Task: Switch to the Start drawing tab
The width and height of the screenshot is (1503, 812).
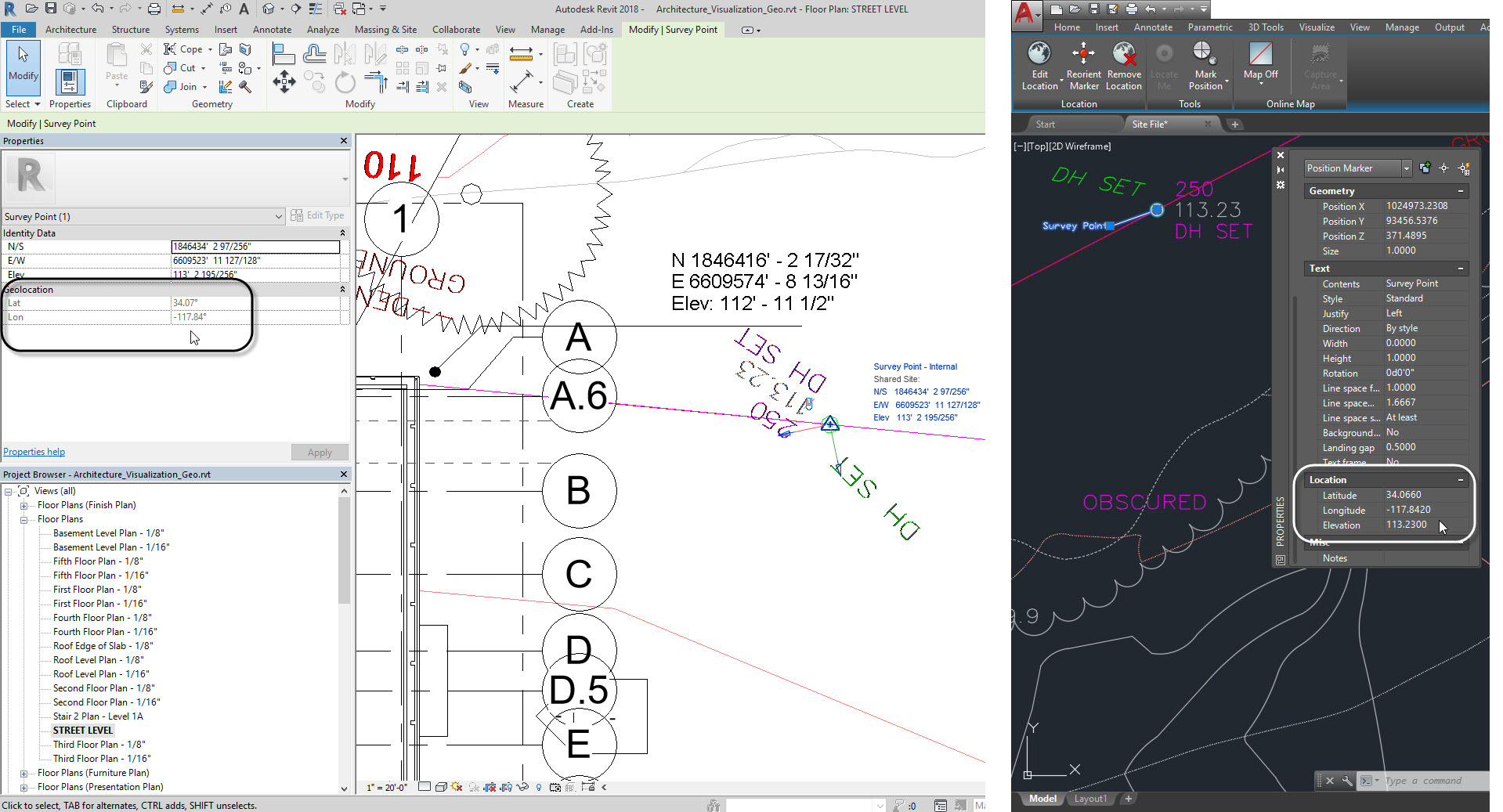Action: pos(1045,125)
